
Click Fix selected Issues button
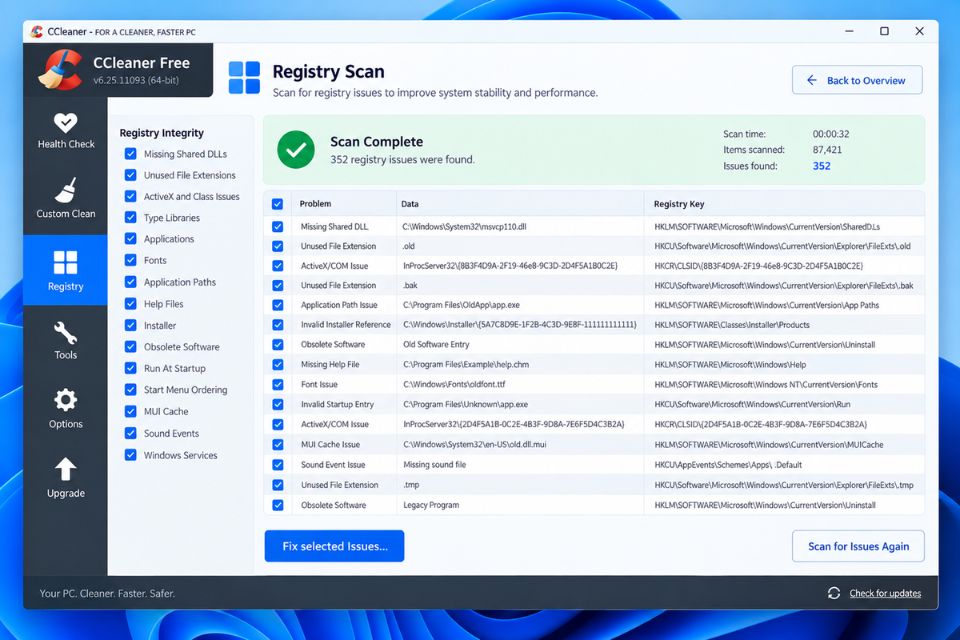(x=334, y=546)
